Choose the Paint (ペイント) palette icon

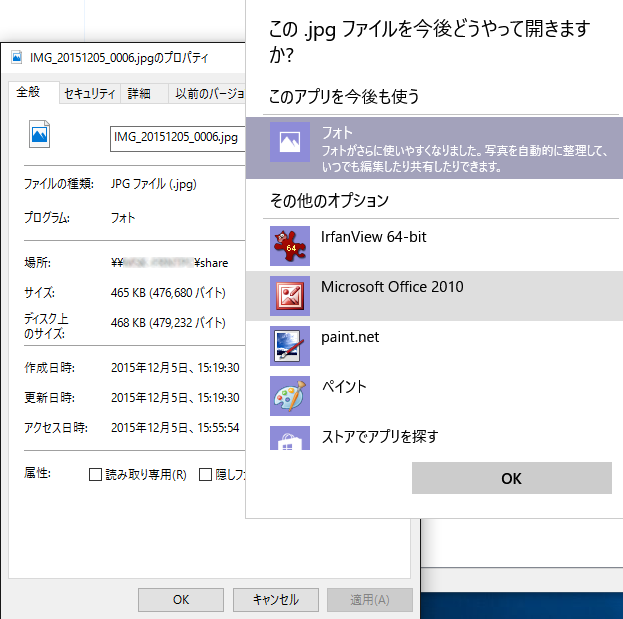click(x=290, y=396)
